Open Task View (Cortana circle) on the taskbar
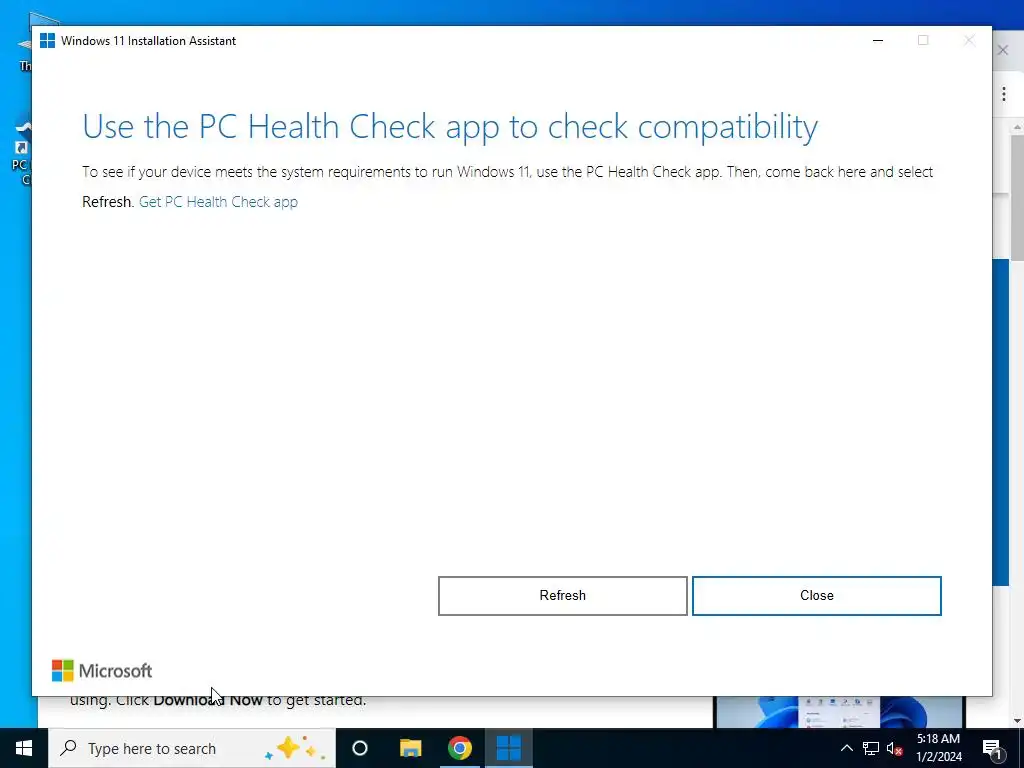This screenshot has width=1024, height=768. coord(360,748)
